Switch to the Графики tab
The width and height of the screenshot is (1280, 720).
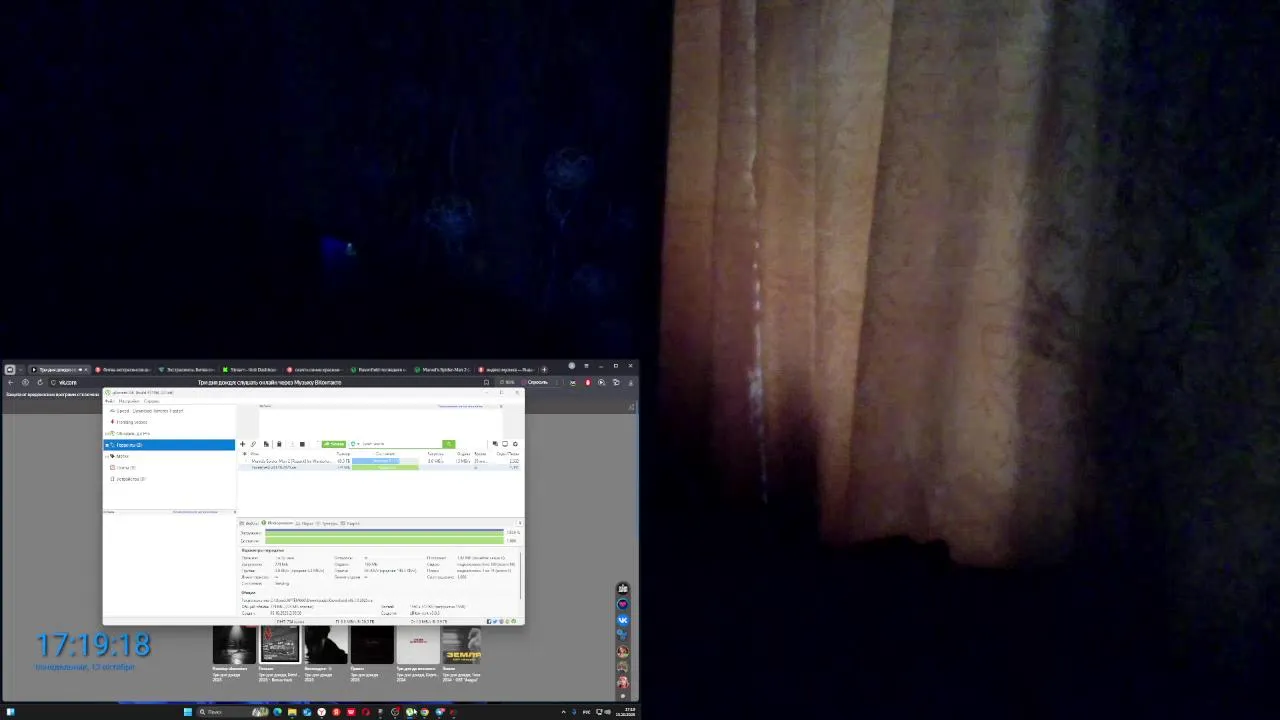pos(350,523)
